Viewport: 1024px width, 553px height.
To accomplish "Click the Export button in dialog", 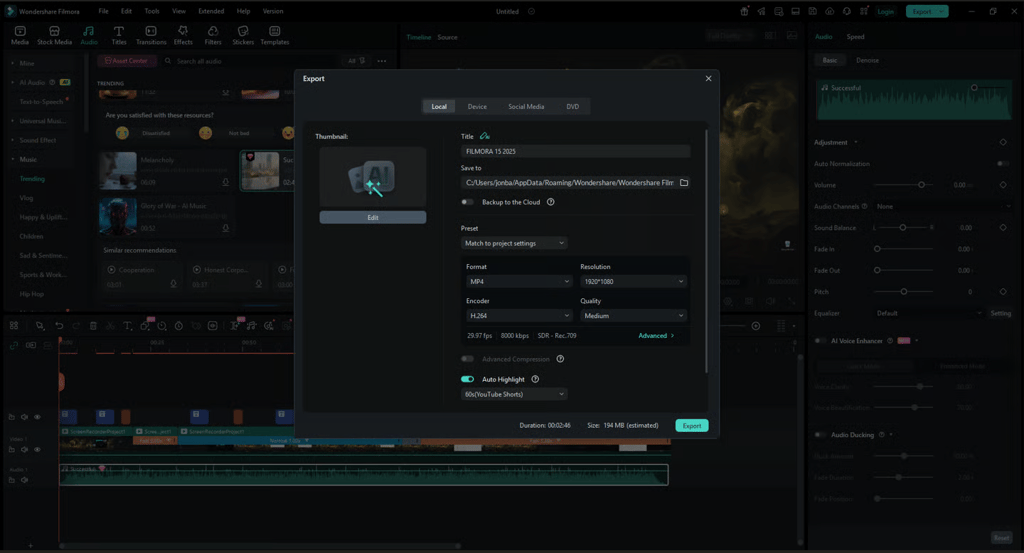I will click(x=692, y=426).
